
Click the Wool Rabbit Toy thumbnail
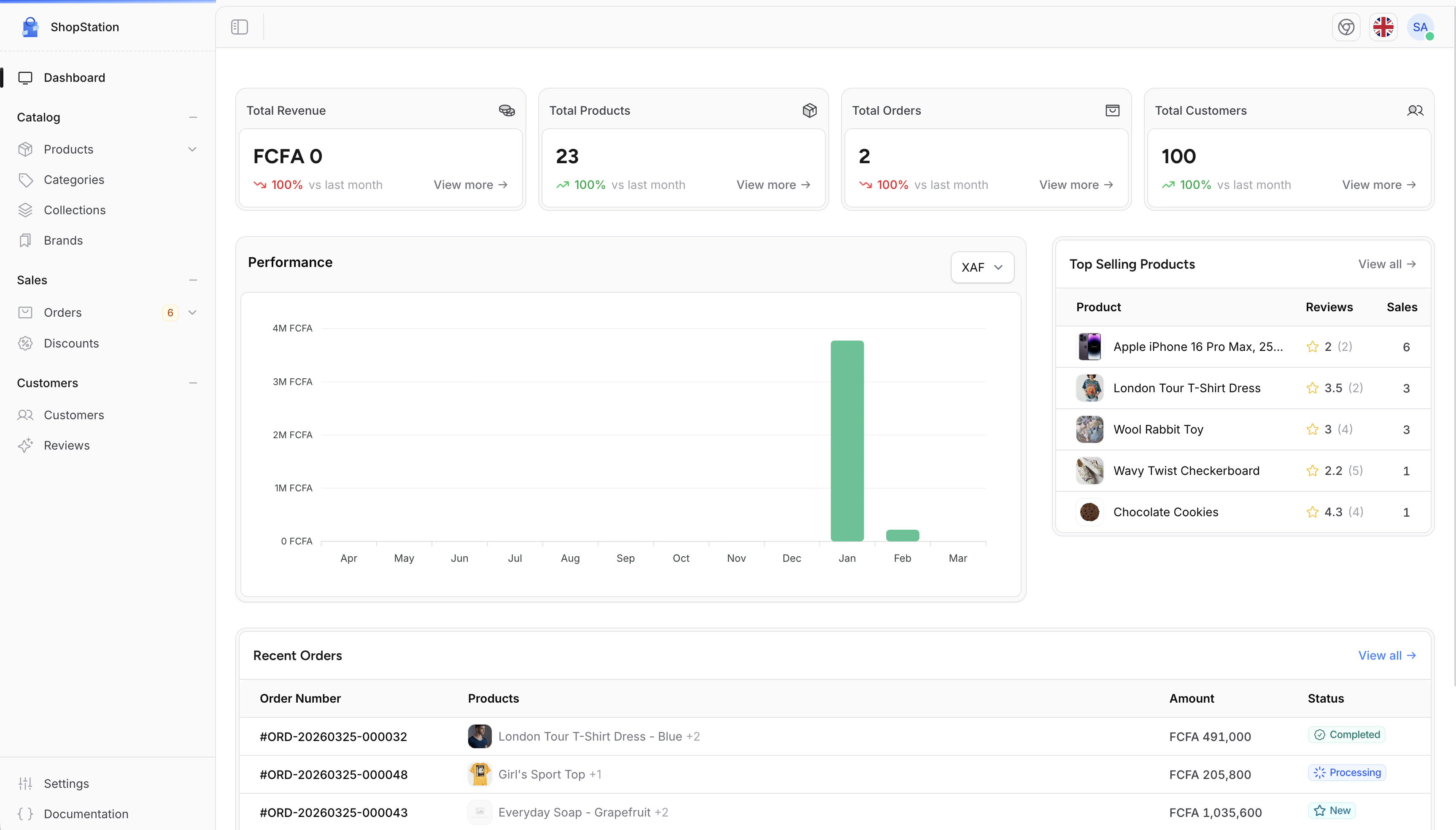click(1089, 429)
